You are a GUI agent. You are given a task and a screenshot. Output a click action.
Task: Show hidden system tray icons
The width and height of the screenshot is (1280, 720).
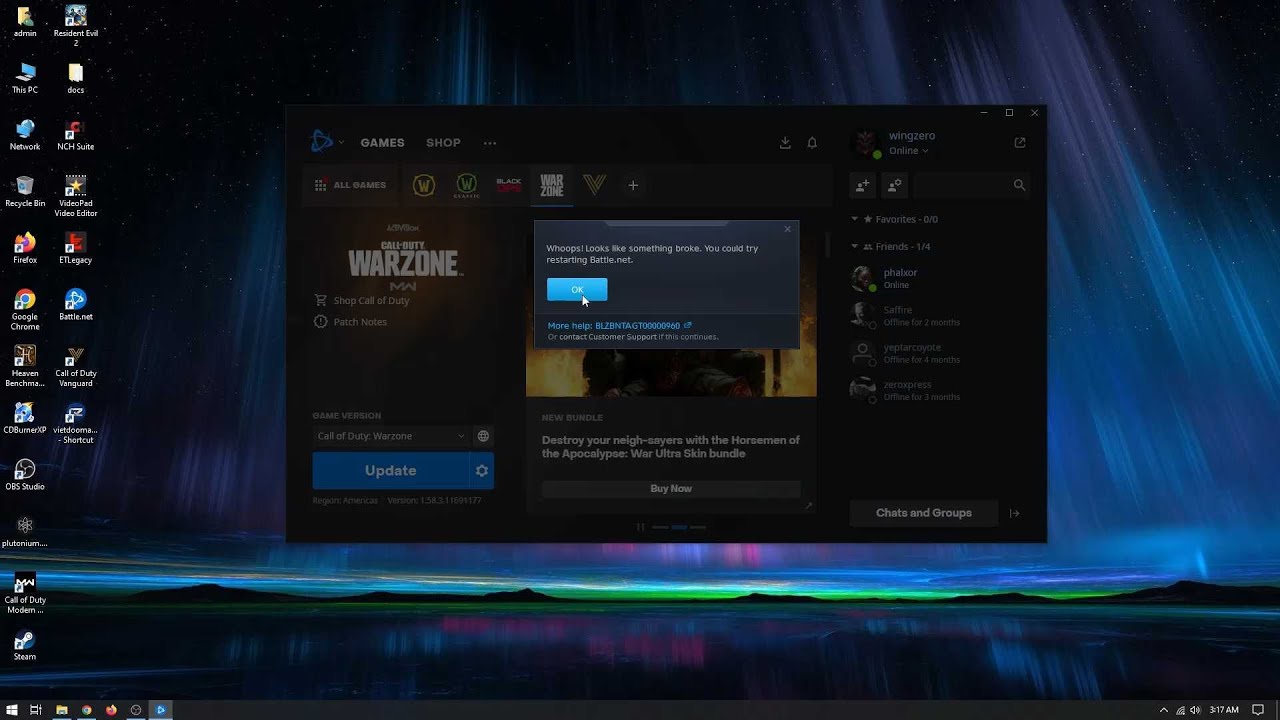(x=1164, y=710)
